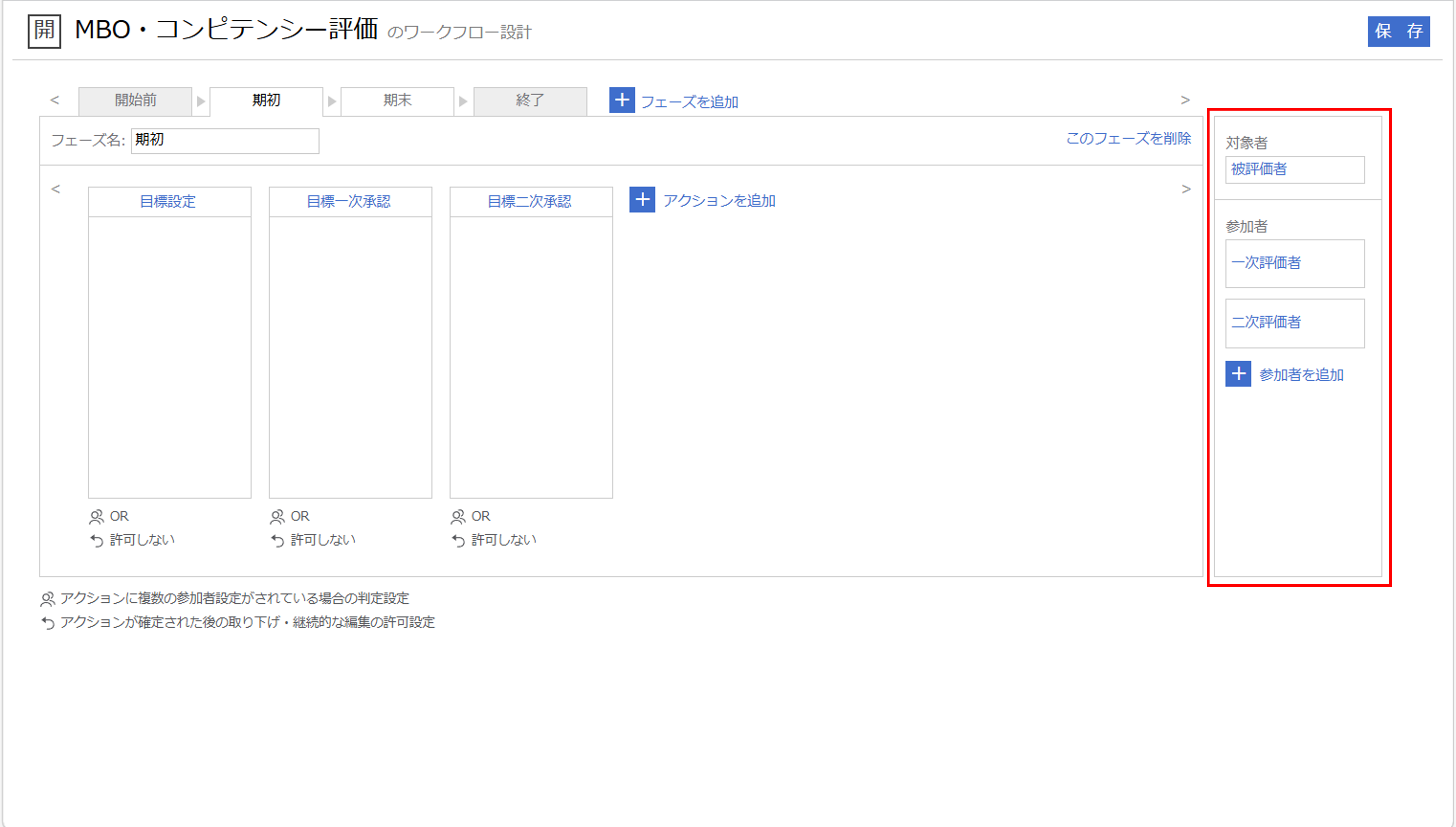The width and height of the screenshot is (1456, 827).
Task: Click the participants icon under 目標二次承認
Action: 458,517
